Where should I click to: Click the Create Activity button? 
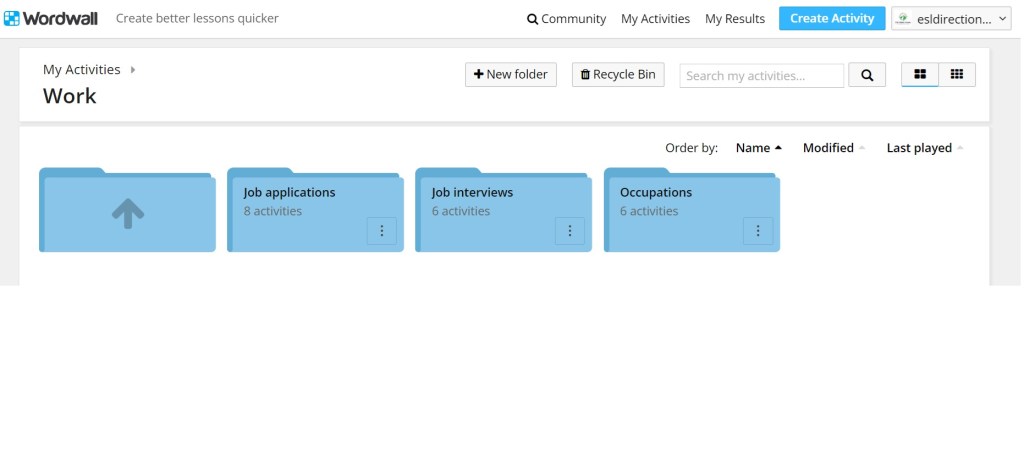click(x=831, y=18)
